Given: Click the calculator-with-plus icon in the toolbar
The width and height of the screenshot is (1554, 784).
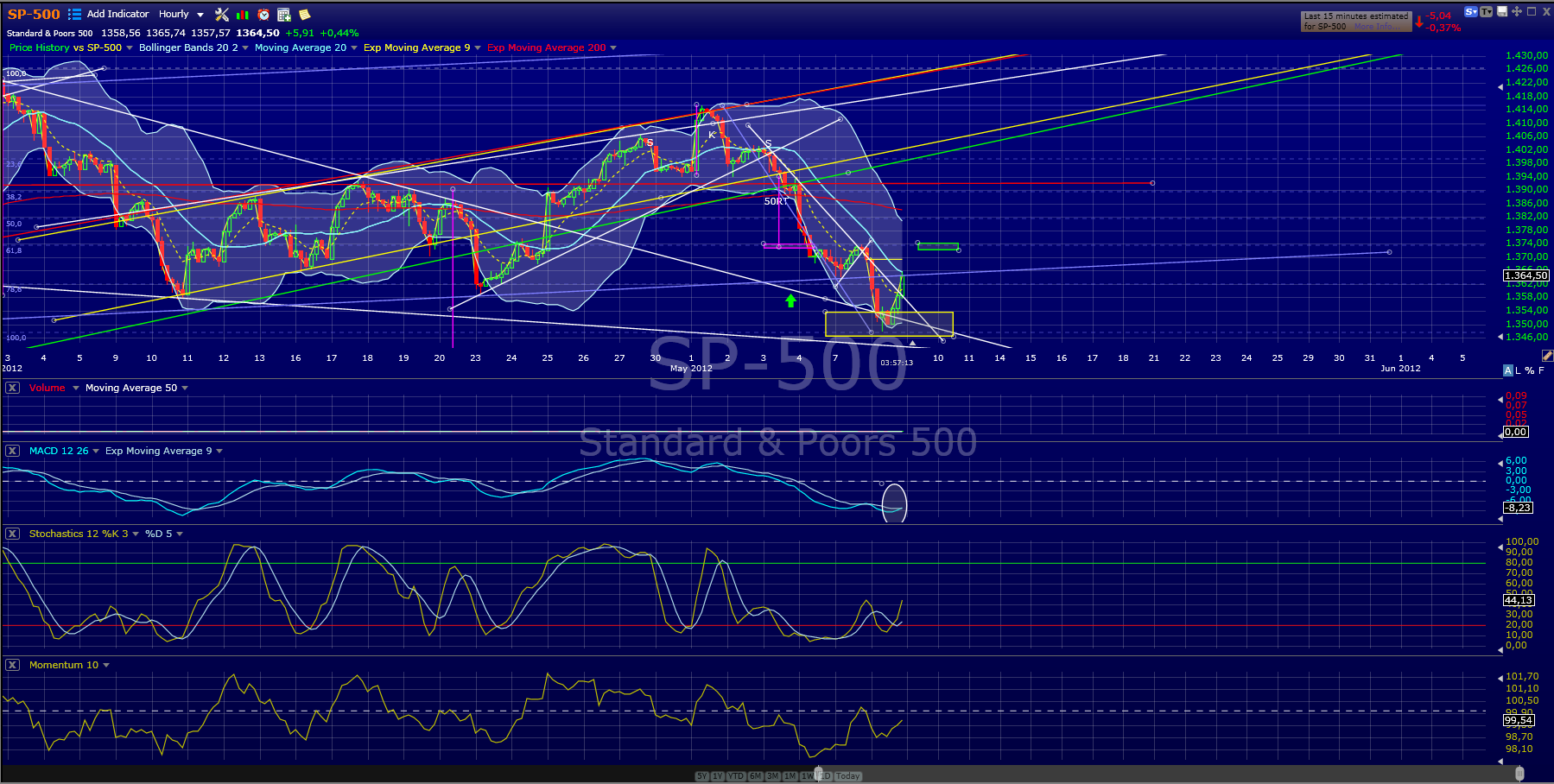Looking at the screenshot, I should pyautogui.click(x=283, y=15).
